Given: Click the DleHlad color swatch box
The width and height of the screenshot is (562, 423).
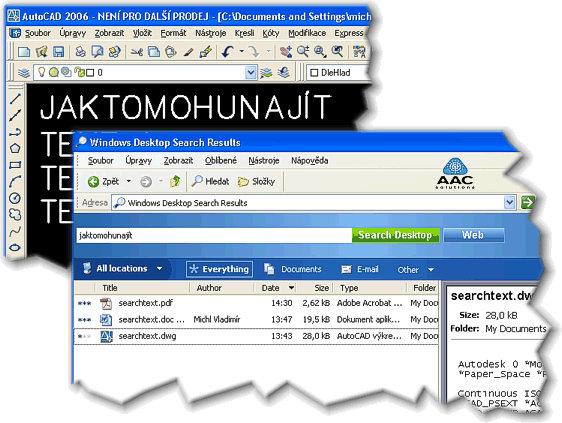Looking at the screenshot, I should [314, 73].
